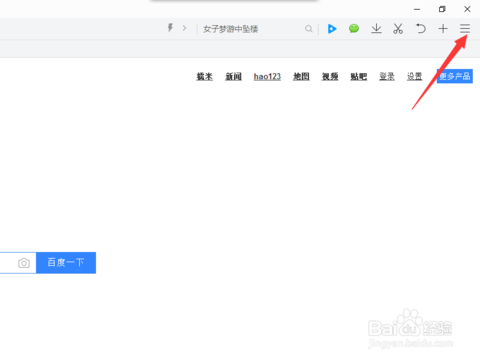Close the browser window
The image size is (480, 360).
coord(467,9)
